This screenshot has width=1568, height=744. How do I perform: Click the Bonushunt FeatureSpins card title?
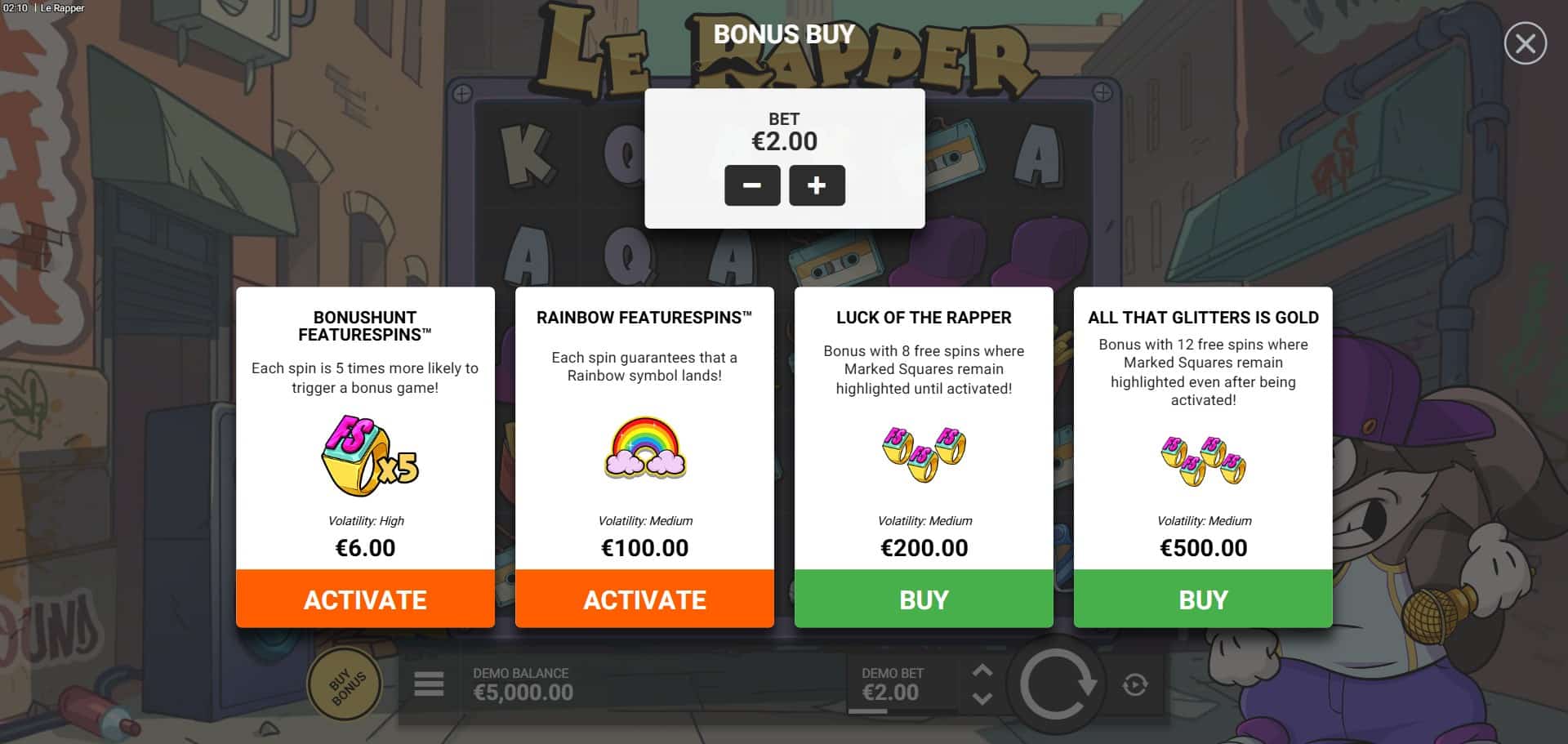pos(365,326)
